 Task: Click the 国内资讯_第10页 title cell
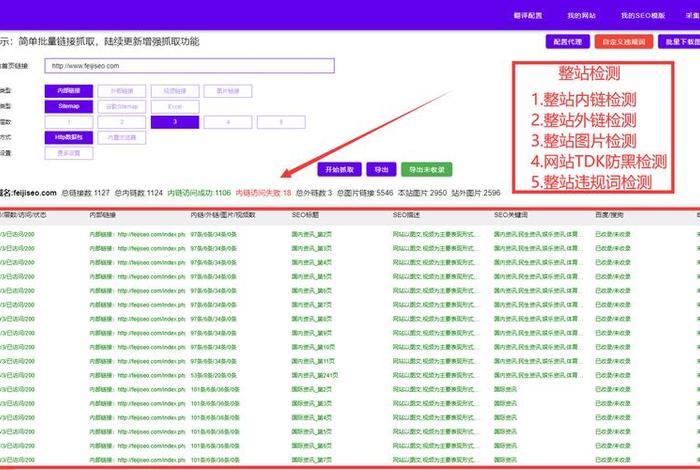pyautogui.click(x=313, y=347)
